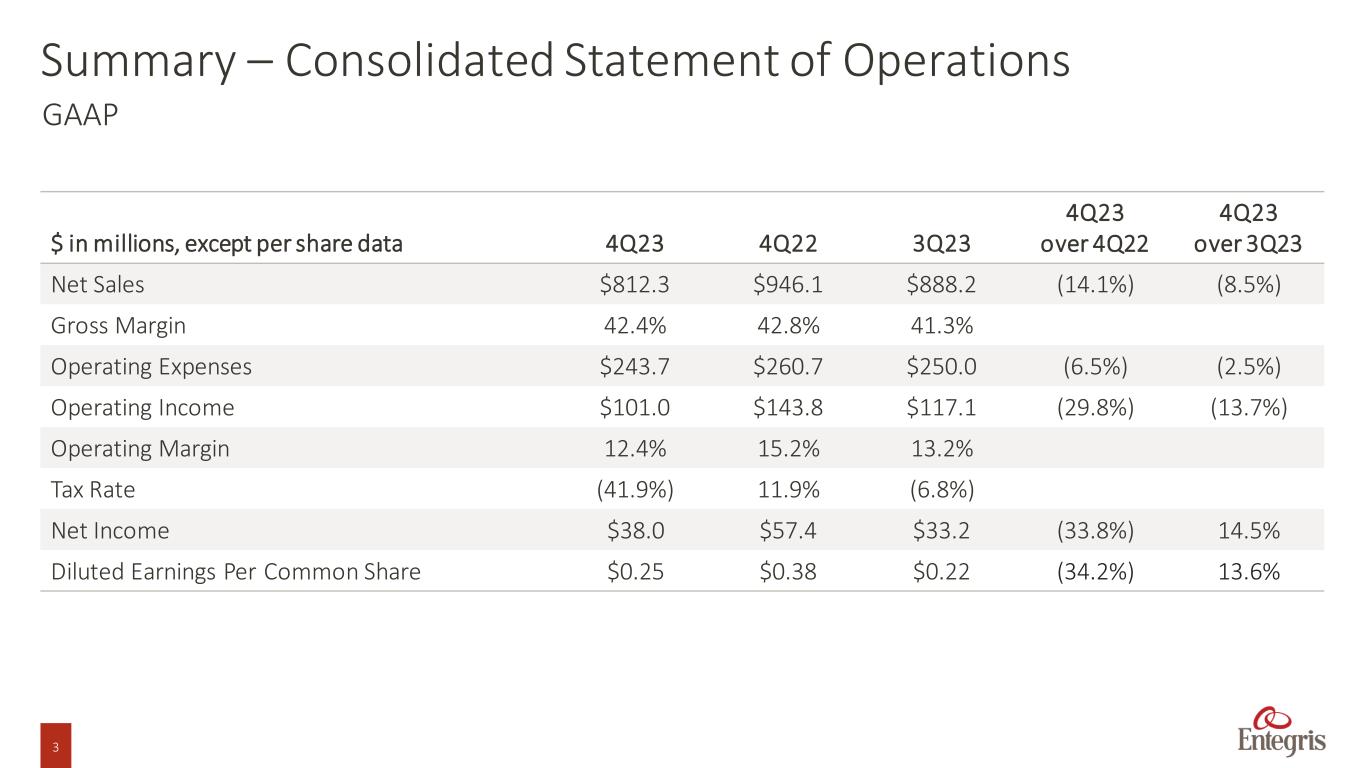
Task: Click the Gross Margin row label
Action: [x=118, y=325]
